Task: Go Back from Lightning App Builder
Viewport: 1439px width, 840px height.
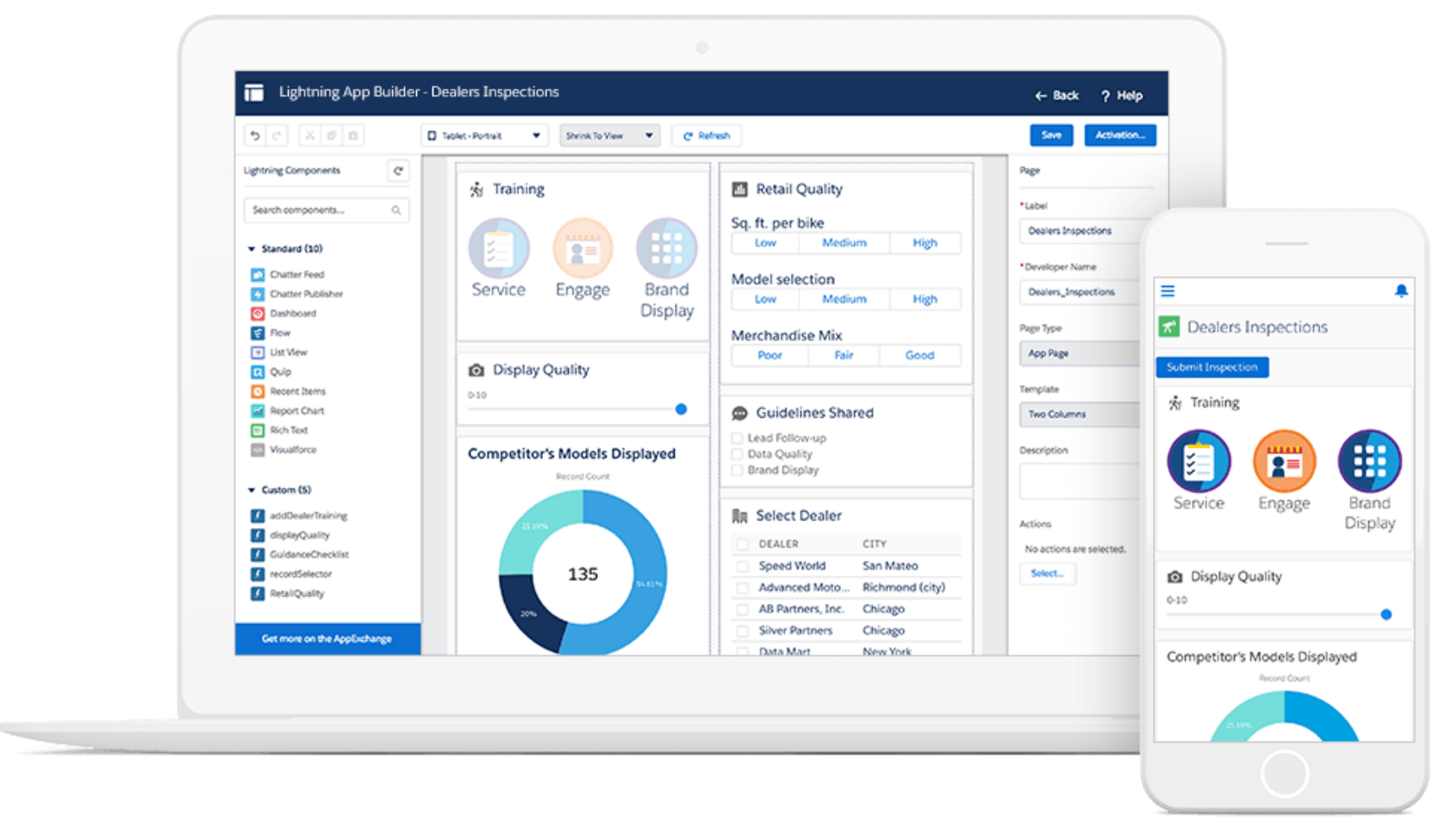Action: pos(1056,95)
